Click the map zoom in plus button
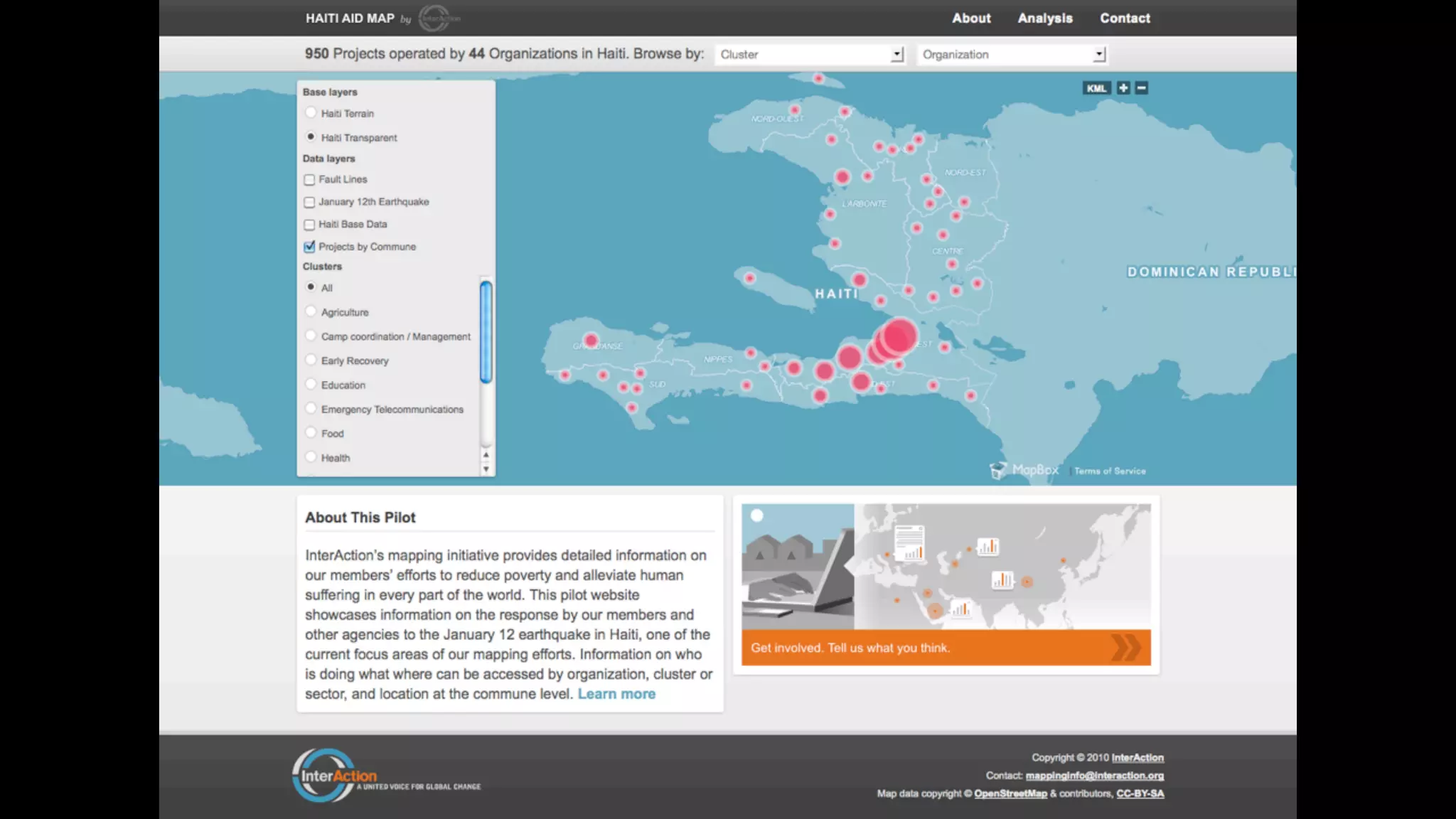The image size is (1456, 819). tap(1123, 88)
